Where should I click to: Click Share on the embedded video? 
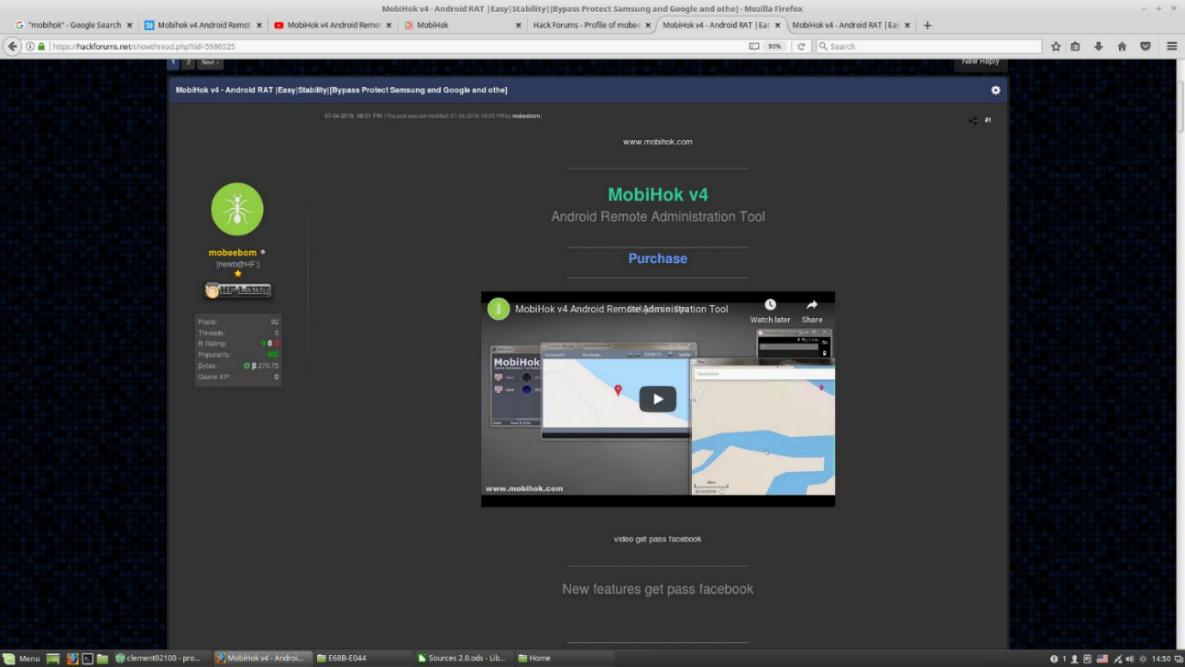tap(812, 310)
